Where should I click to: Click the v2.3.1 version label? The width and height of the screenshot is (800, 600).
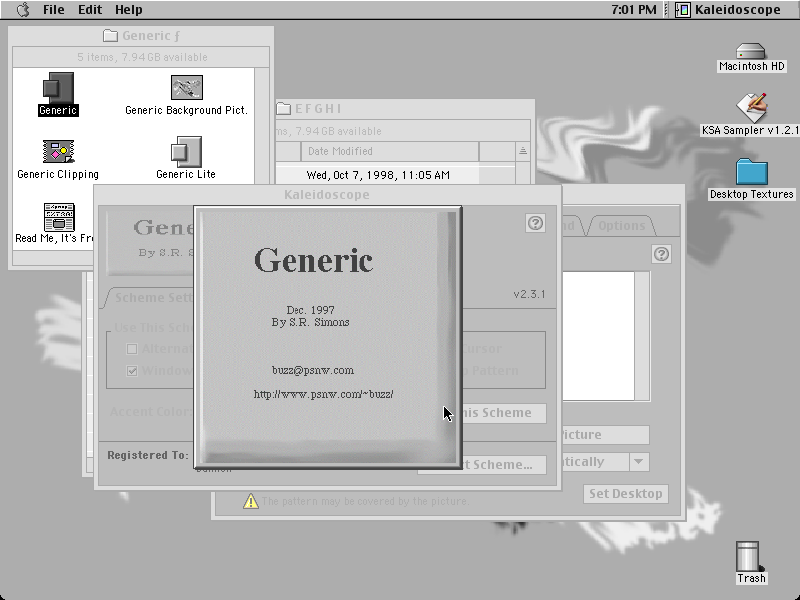click(529, 294)
